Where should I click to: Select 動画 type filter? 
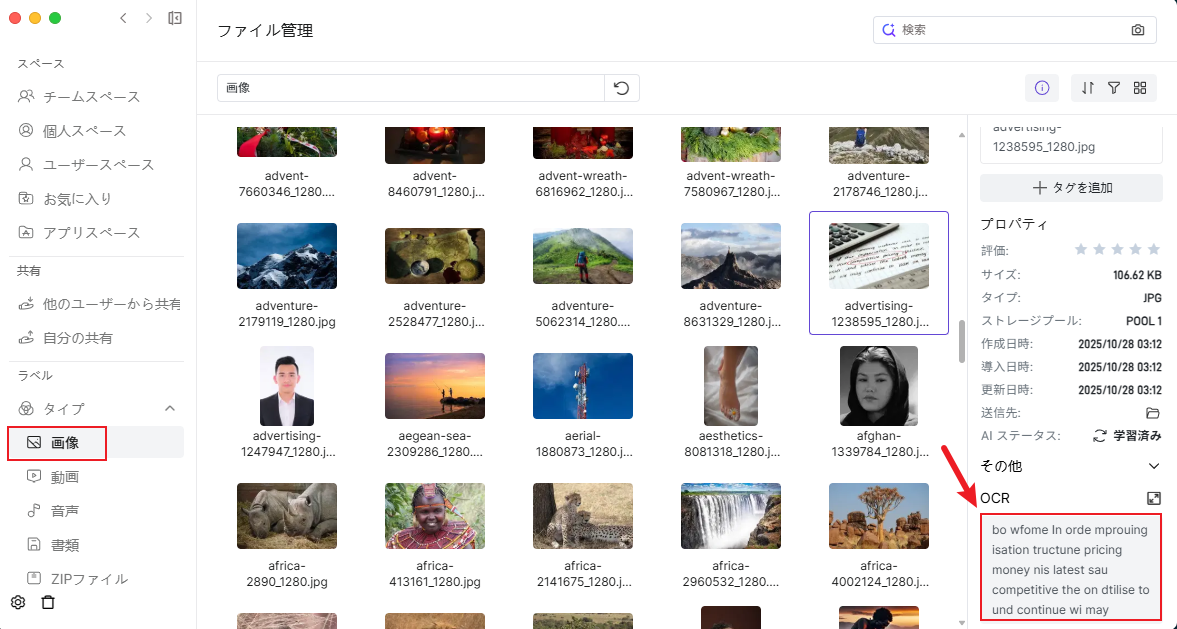click(x=65, y=477)
